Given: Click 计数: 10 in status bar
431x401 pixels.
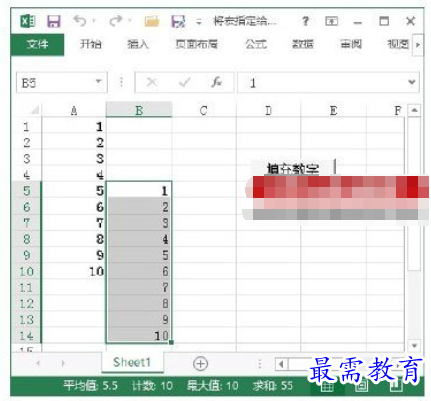Looking at the screenshot, I should click(x=152, y=386).
